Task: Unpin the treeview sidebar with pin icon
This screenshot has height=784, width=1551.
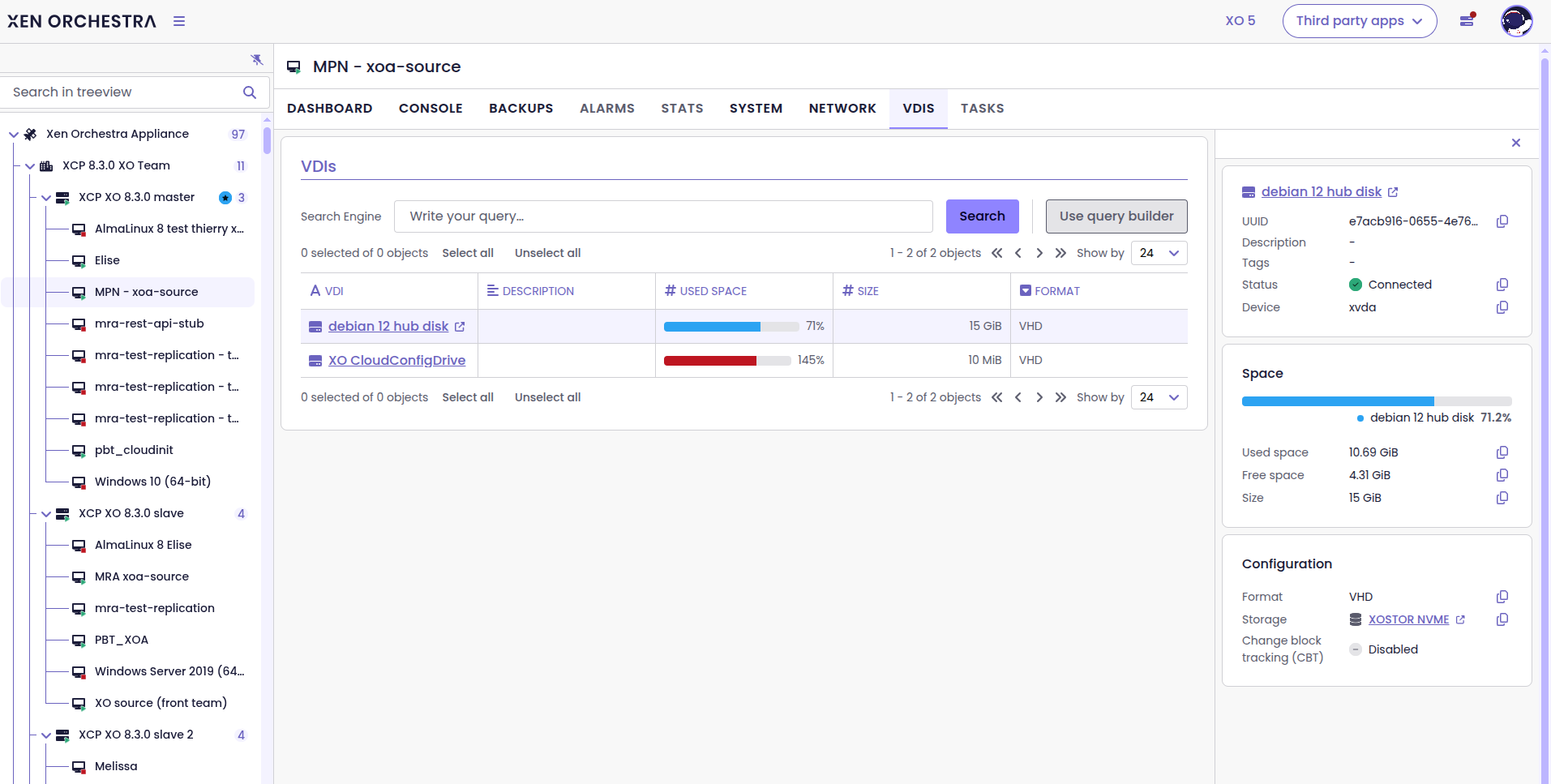Action: (x=257, y=59)
